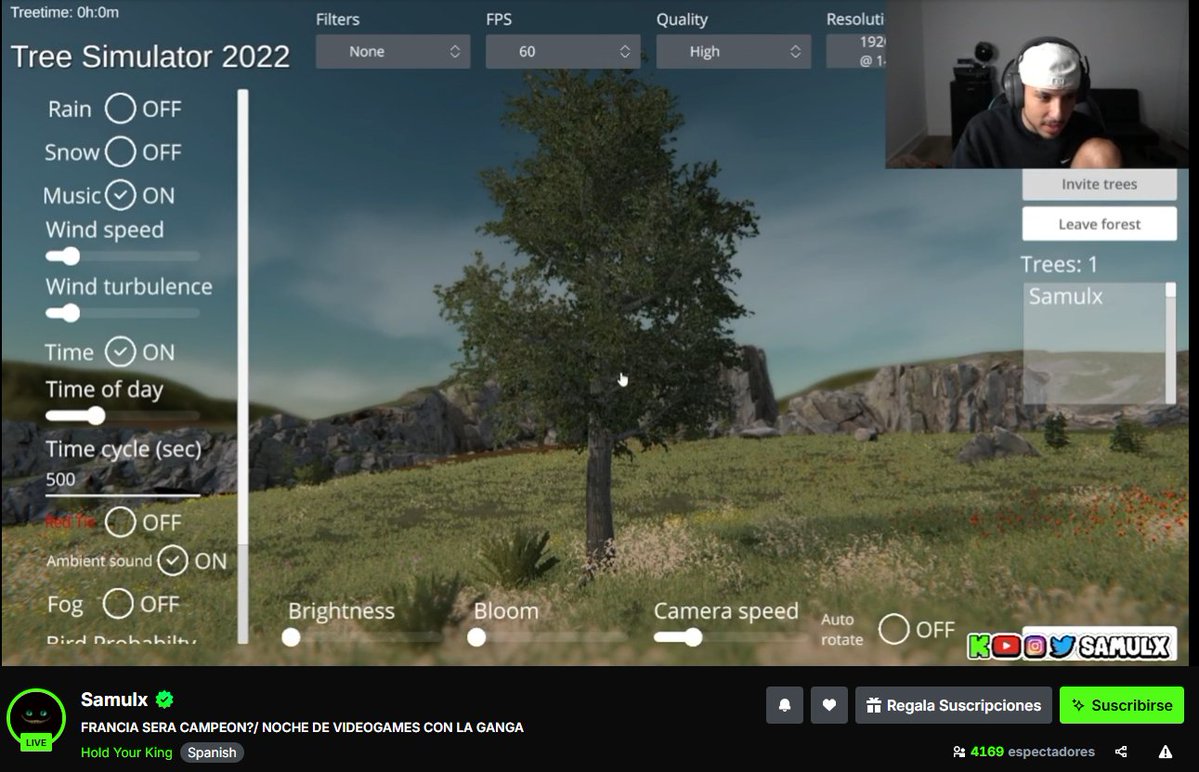Click the notification bell icon

785,705
